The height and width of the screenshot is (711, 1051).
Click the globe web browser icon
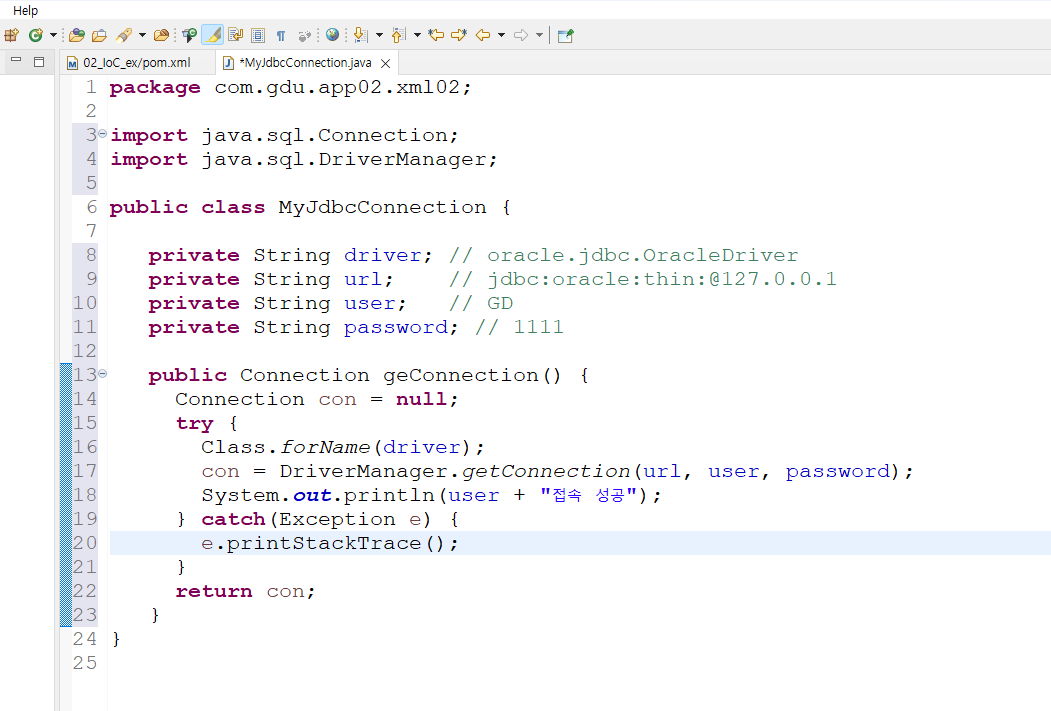pyautogui.click(x=332, y=36)
